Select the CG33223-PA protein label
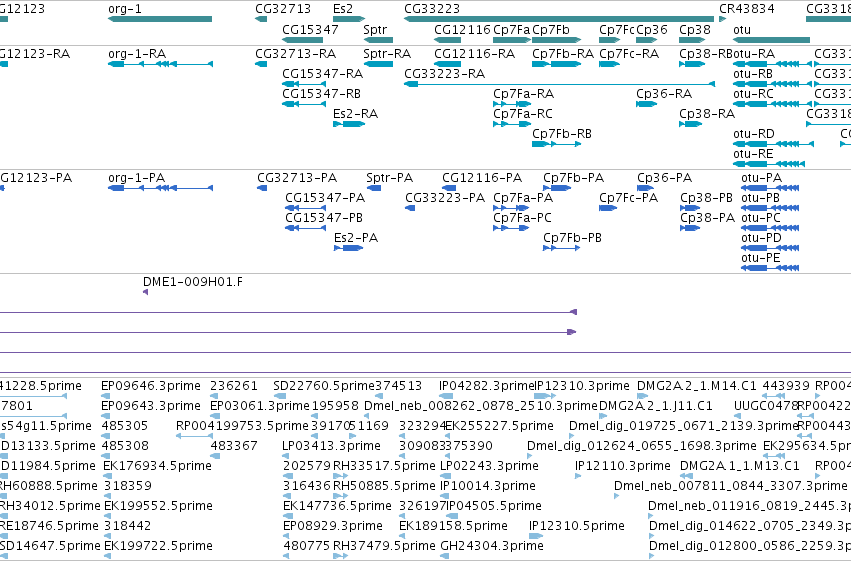851x561 pixels. pos(445,198)
